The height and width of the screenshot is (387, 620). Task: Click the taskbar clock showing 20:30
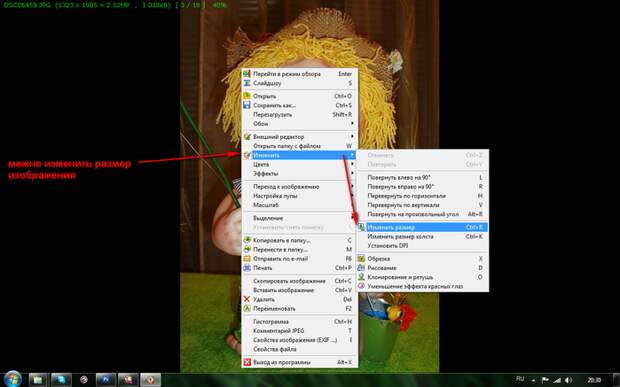594,380
